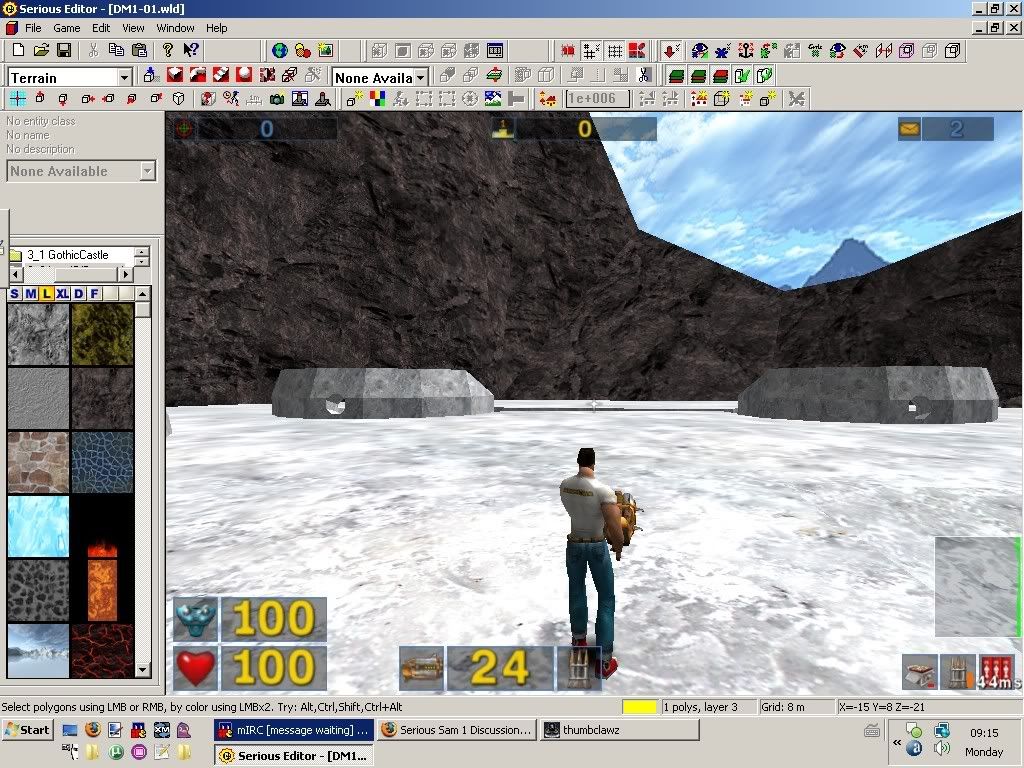Click the purple nested cube icon
The width and height of the screenshot is (1024, 768).
pyautogui.click(x=906, y=50)
